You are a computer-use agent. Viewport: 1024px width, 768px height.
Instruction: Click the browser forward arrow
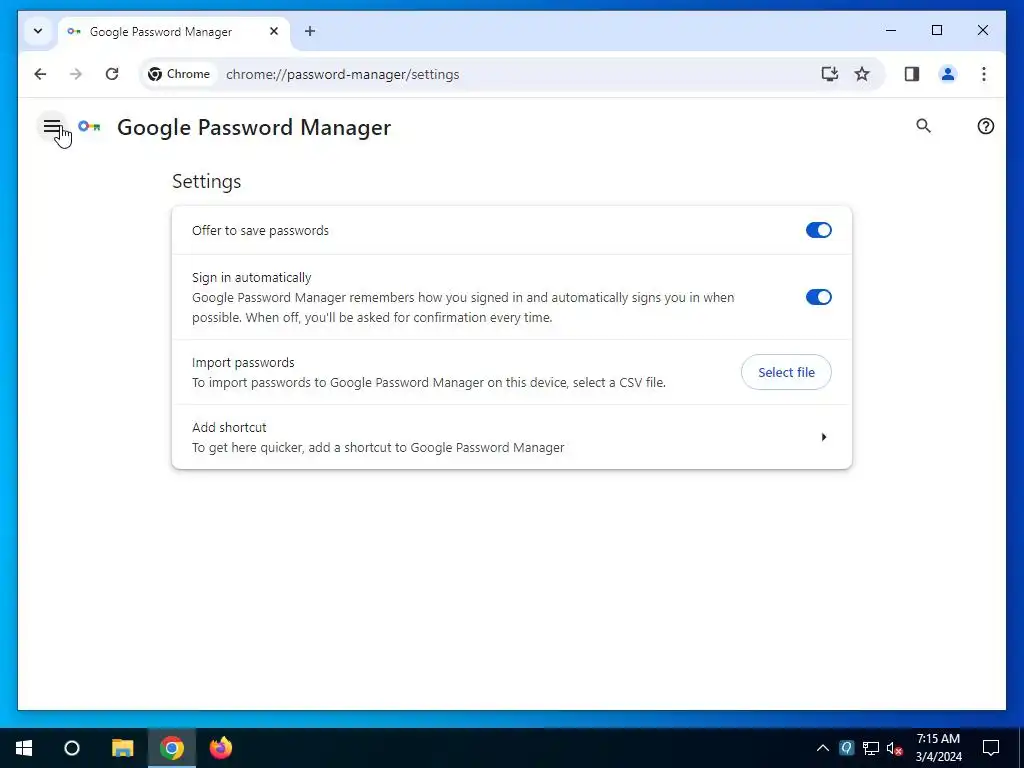[76, 74]
